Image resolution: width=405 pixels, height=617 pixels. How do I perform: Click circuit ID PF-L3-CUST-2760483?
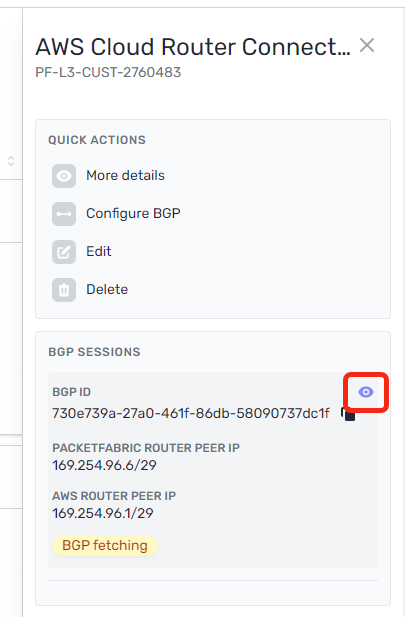108,72
